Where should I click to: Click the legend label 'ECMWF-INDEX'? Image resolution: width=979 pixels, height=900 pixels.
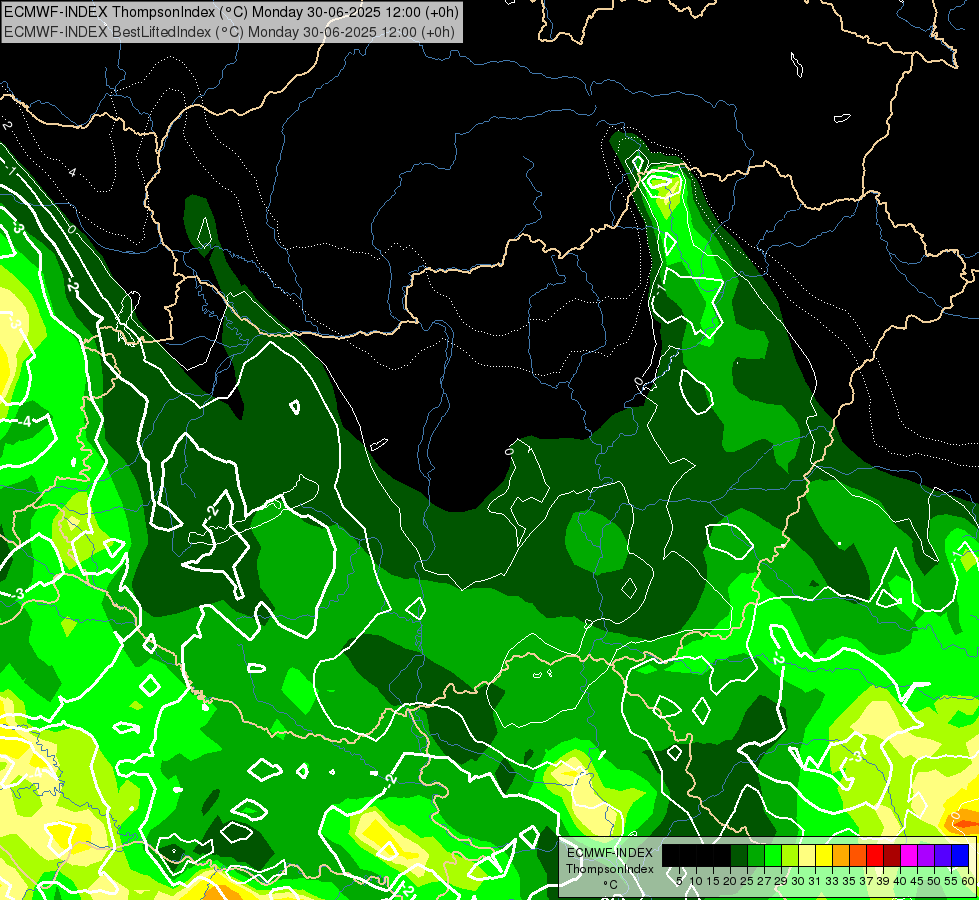[x=610, y=853]
